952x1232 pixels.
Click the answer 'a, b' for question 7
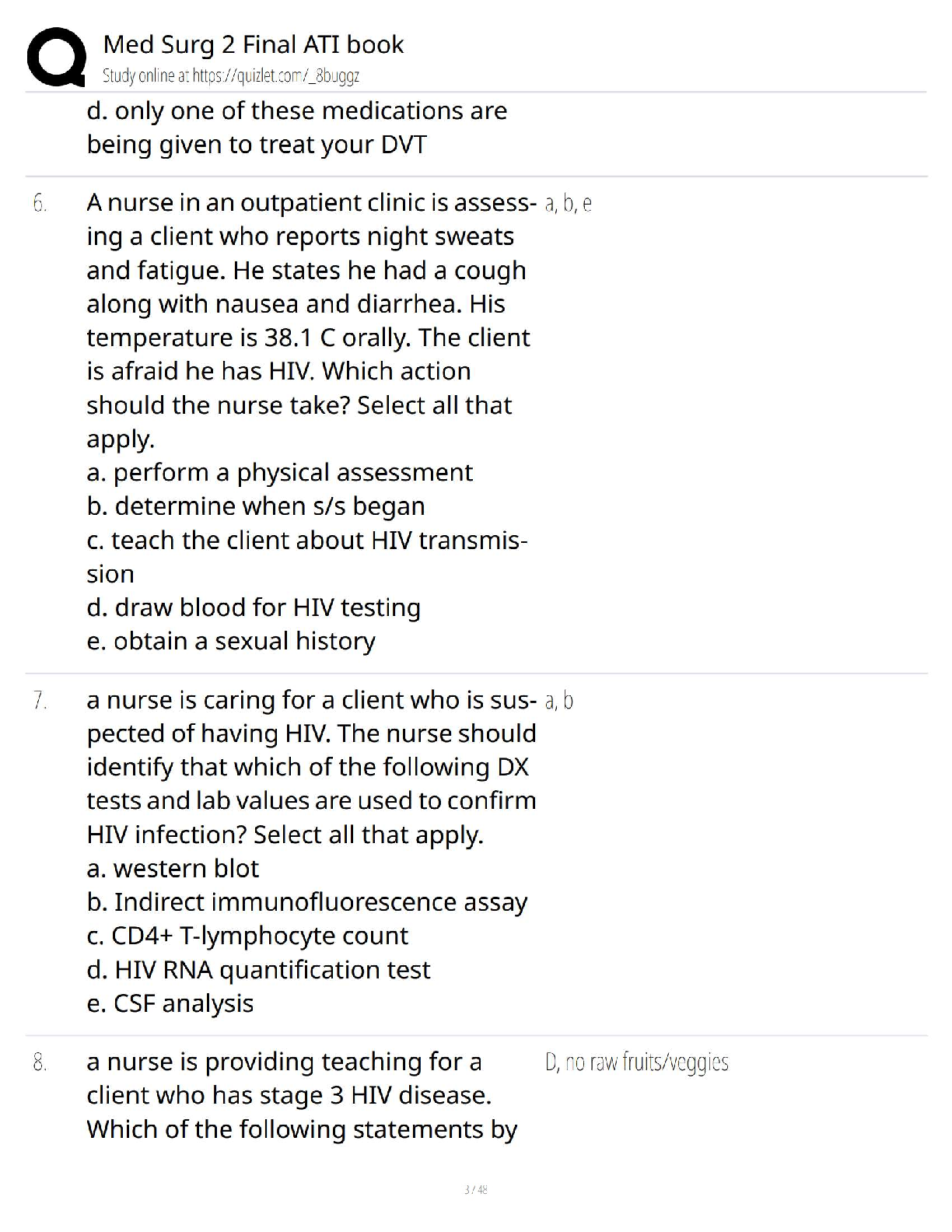(559, 702)
